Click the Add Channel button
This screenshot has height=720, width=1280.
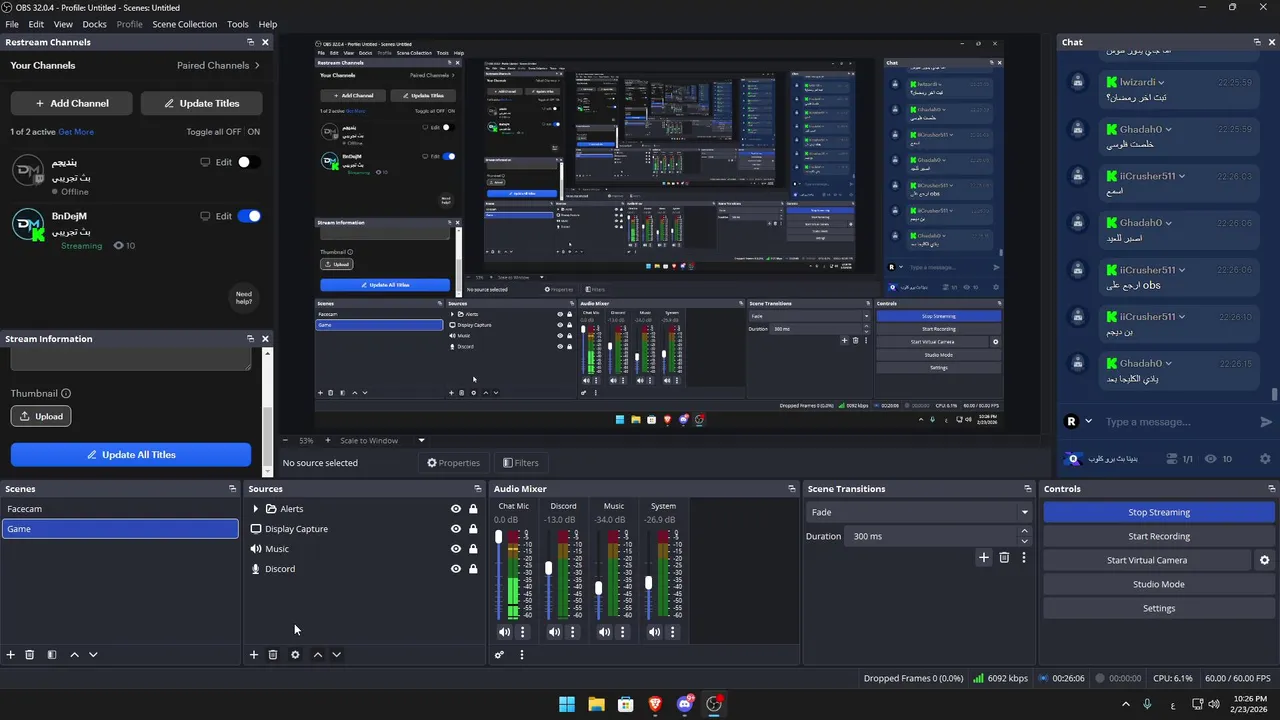pyautogui.click(x=72, y=103)
